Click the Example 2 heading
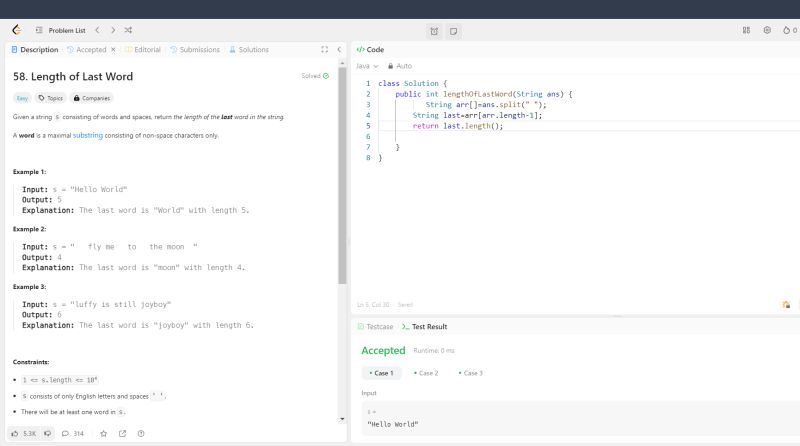This screenshot has width=800, height=446. tap(29, 229)
